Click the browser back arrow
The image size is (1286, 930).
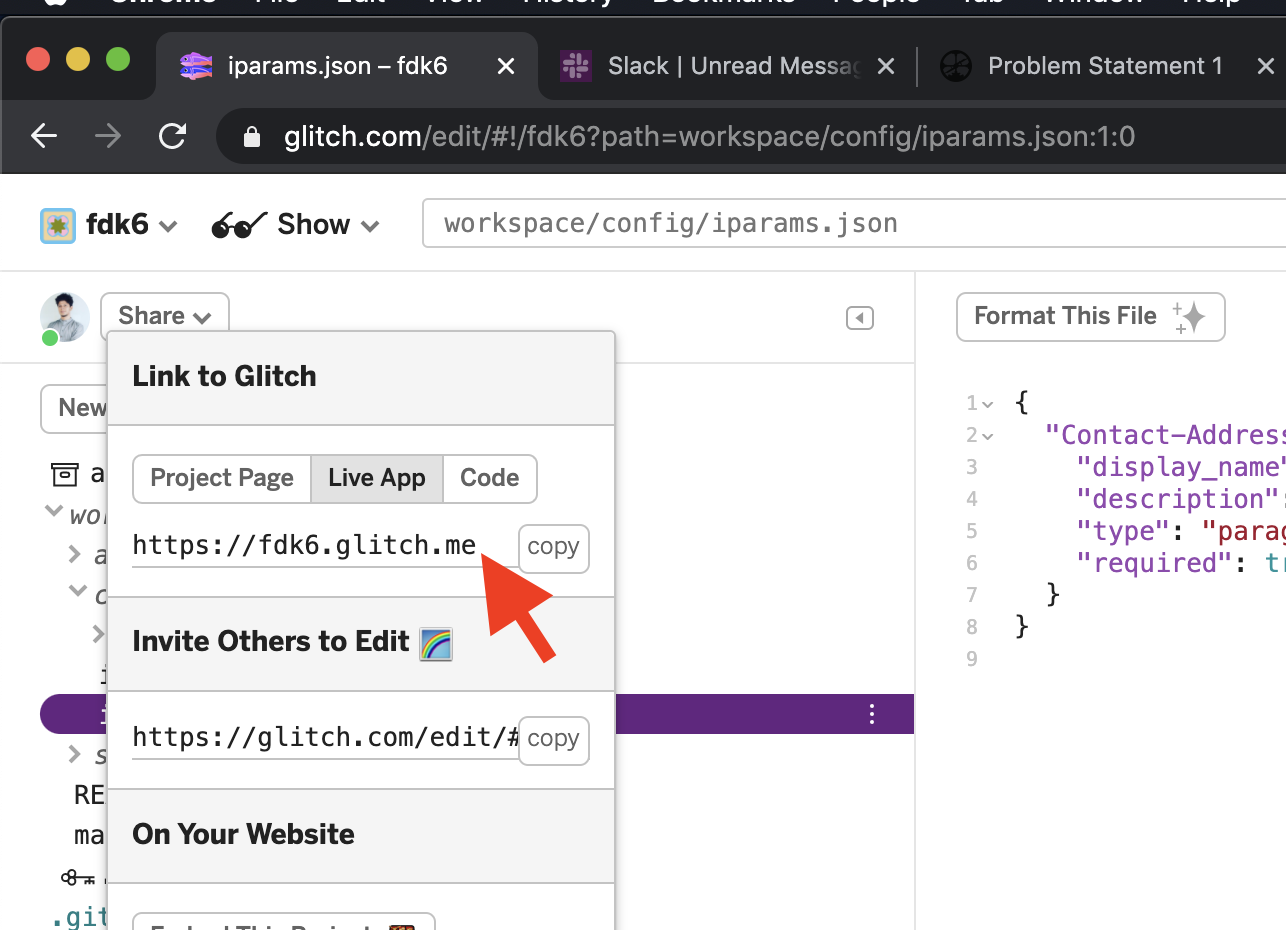tap(44, 136)
